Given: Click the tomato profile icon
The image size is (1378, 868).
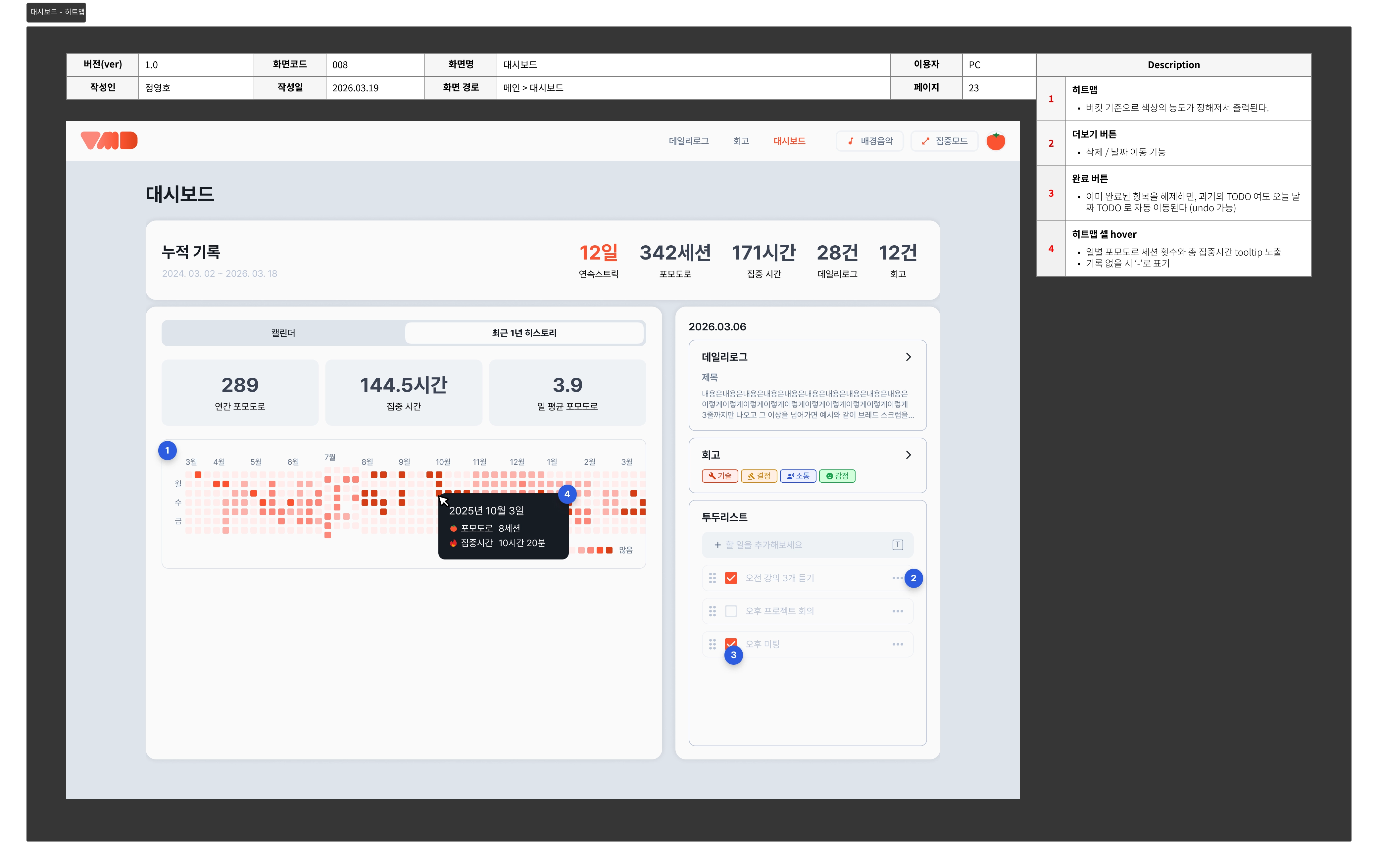Looking at the screenshot, I should [995, 141].
